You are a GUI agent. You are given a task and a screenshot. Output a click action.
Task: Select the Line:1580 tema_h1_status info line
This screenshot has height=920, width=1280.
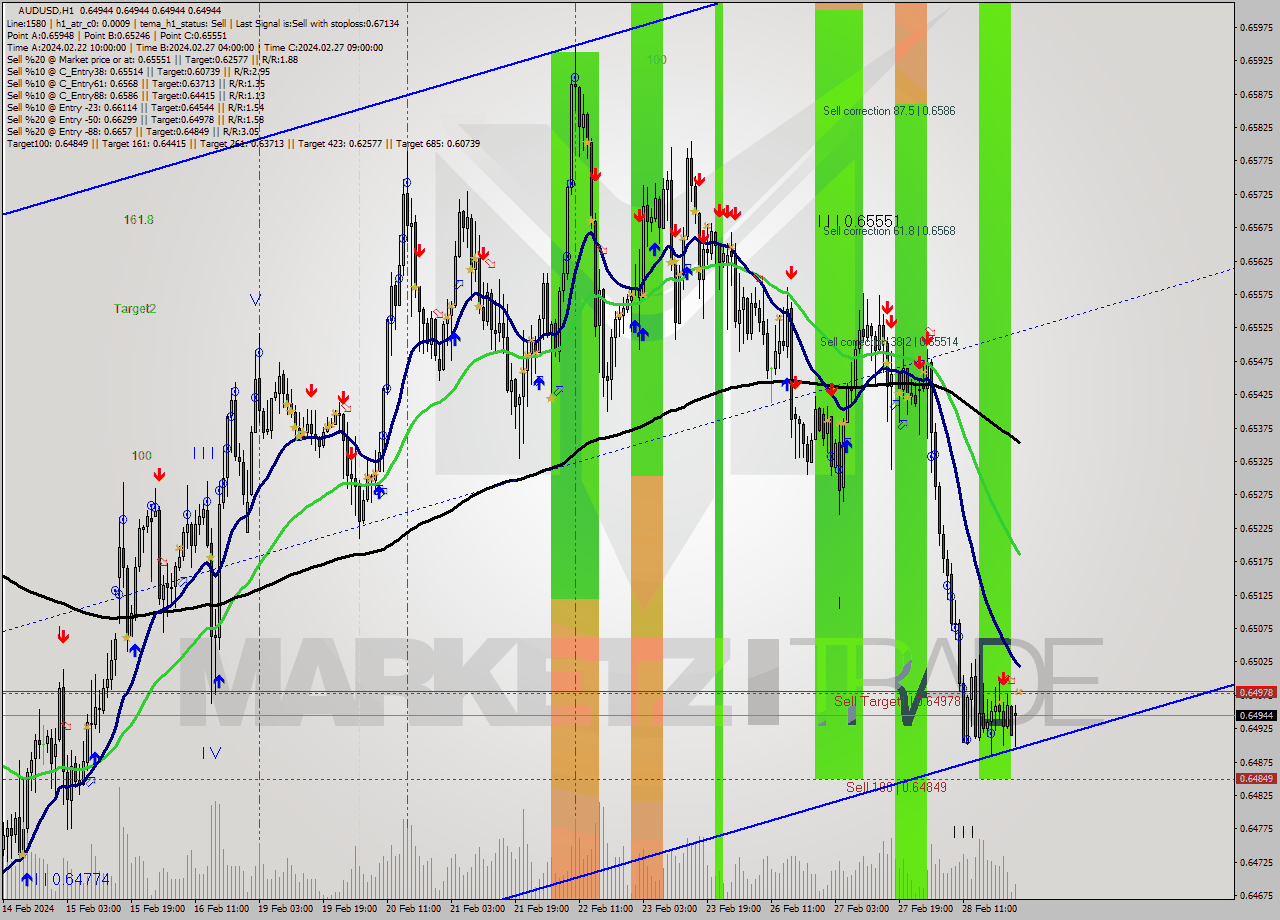point(203,22)
